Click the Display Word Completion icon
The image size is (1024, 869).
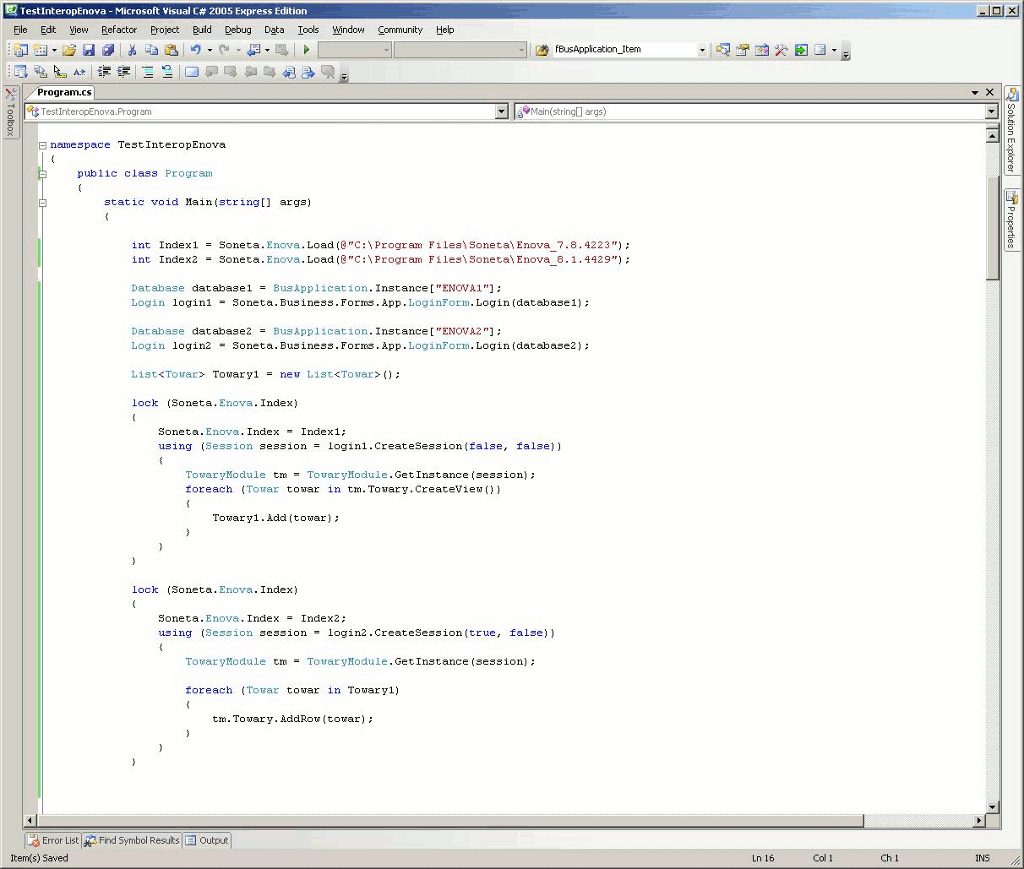point(80,72)
